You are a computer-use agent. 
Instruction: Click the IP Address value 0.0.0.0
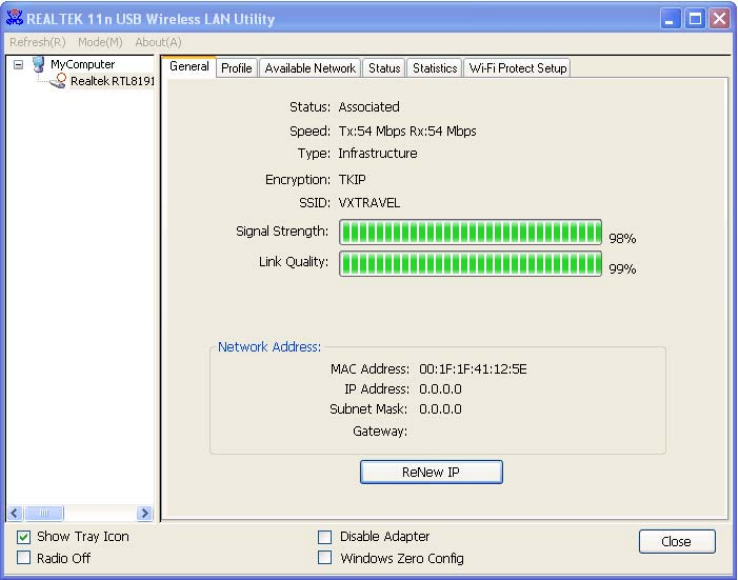click(441, 389)
